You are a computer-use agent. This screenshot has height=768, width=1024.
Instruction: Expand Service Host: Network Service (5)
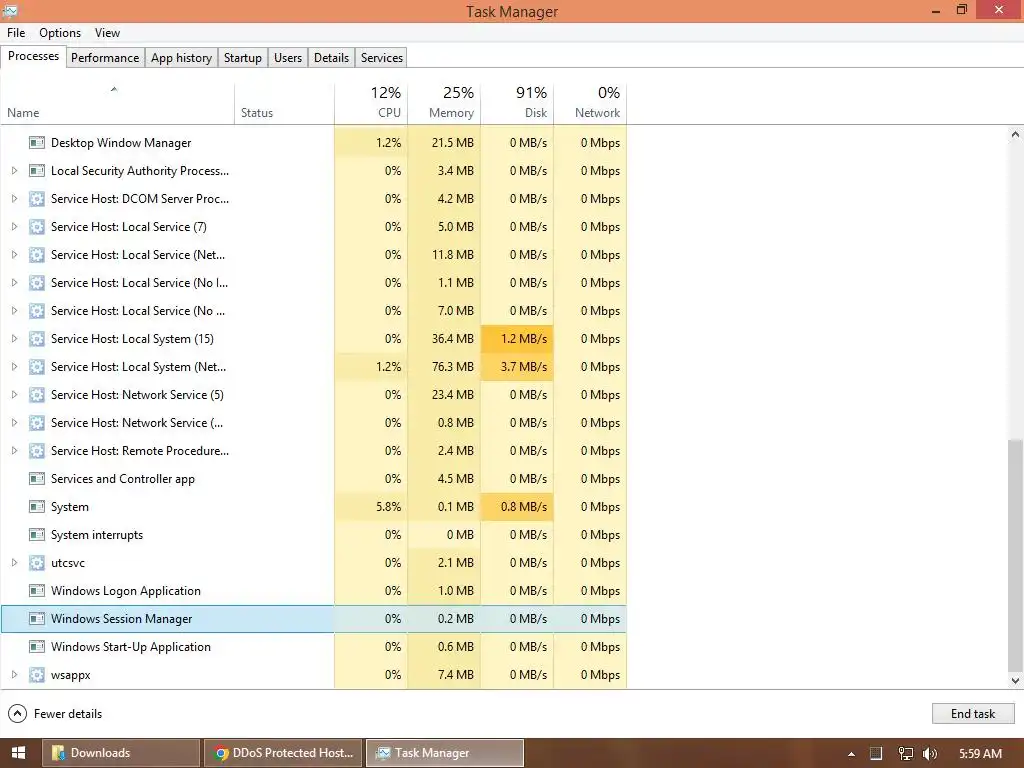click(x=14, y=394)
